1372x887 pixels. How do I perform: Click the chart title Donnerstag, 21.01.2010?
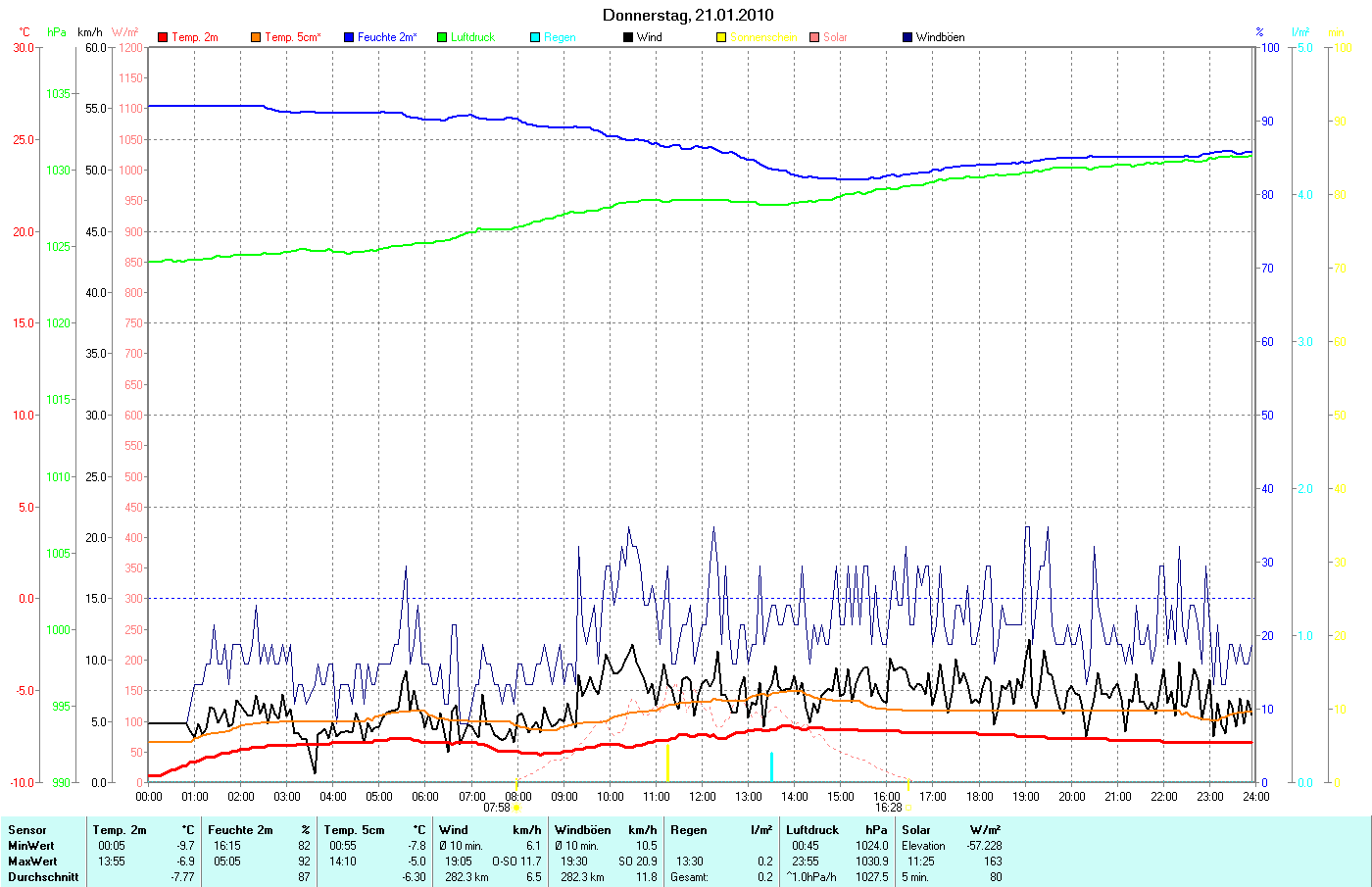tap(687, 15)
